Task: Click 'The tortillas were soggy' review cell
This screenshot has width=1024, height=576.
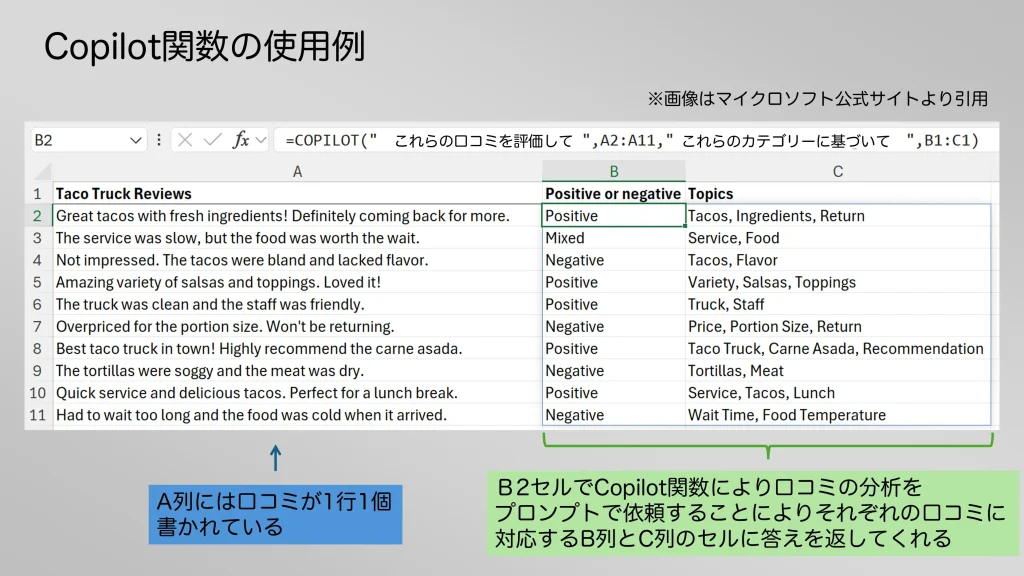Action: tap(297, 371)
